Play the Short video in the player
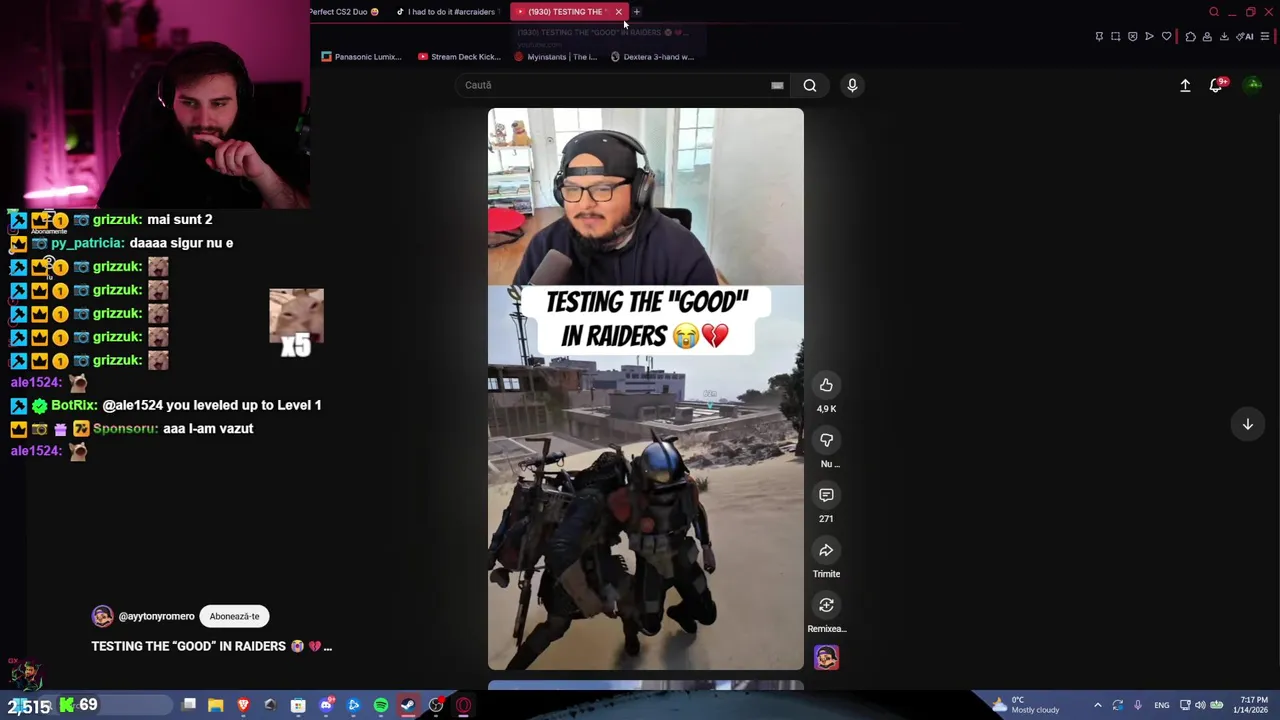 [x=645, y=389]
